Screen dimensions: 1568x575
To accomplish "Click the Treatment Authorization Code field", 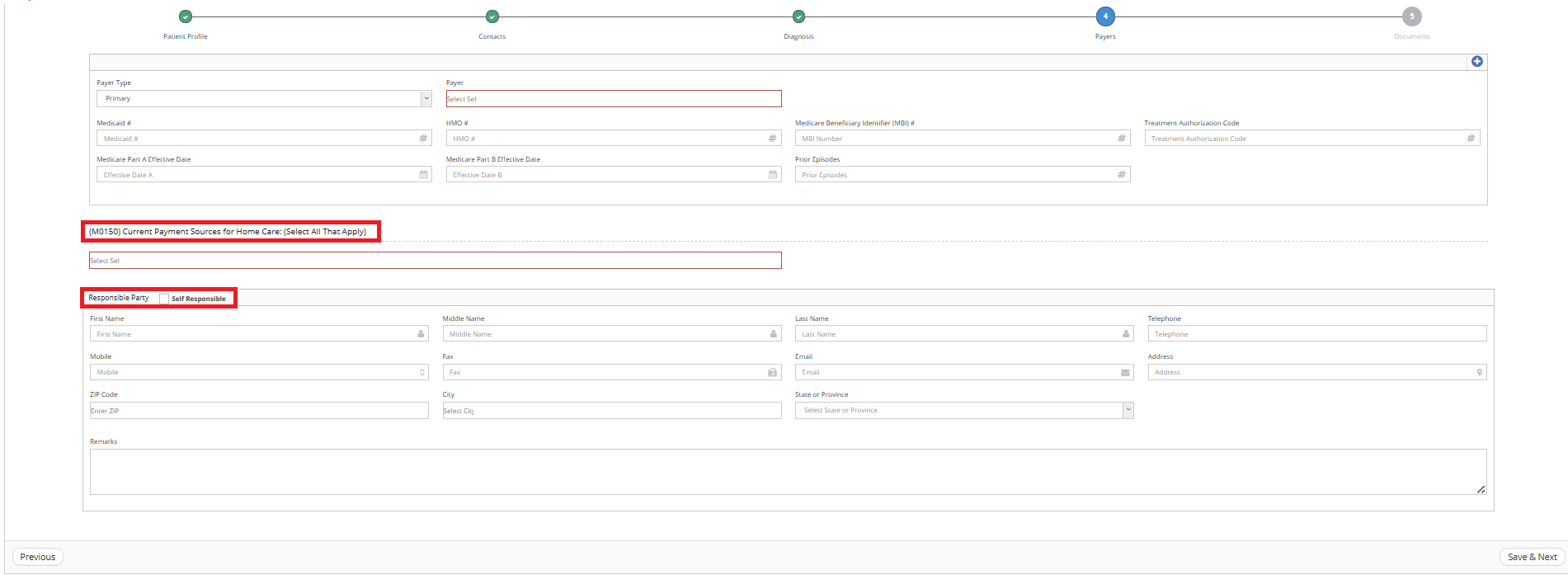I will 1312,139.
